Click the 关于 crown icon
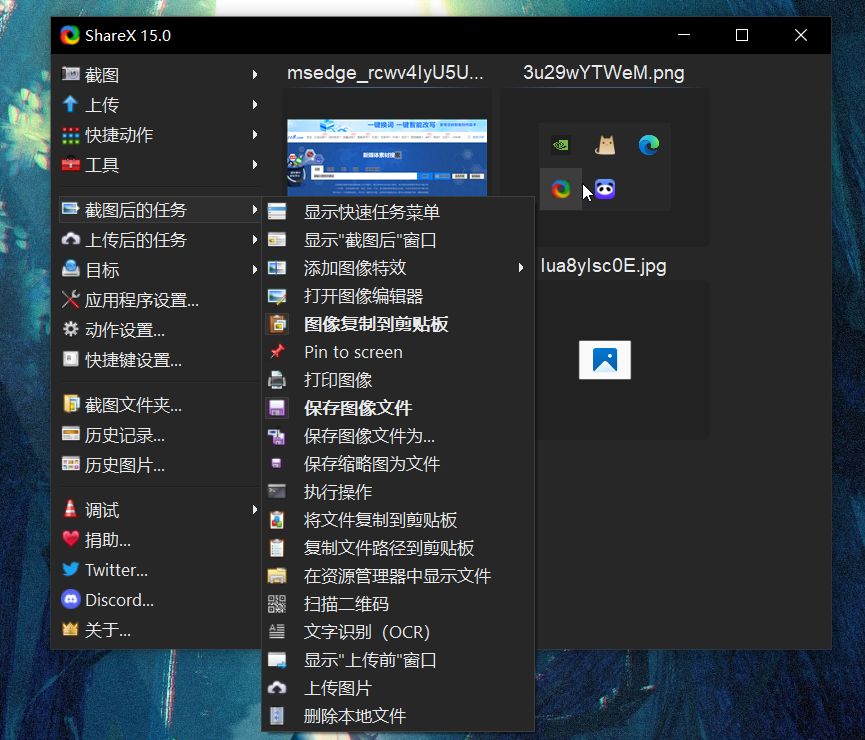 [x=71, y=629]
